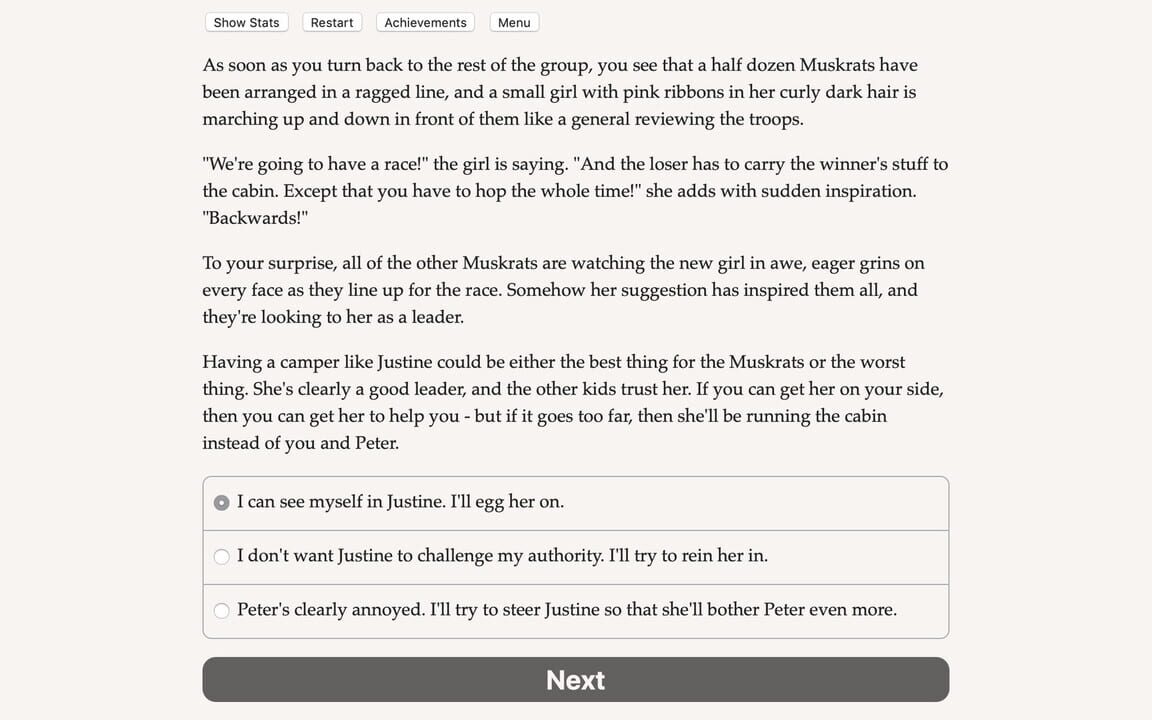Click the paragraph beginning "To your surprise"
Viewport: 1152px width, 720px height.
[x=563, y=290]
